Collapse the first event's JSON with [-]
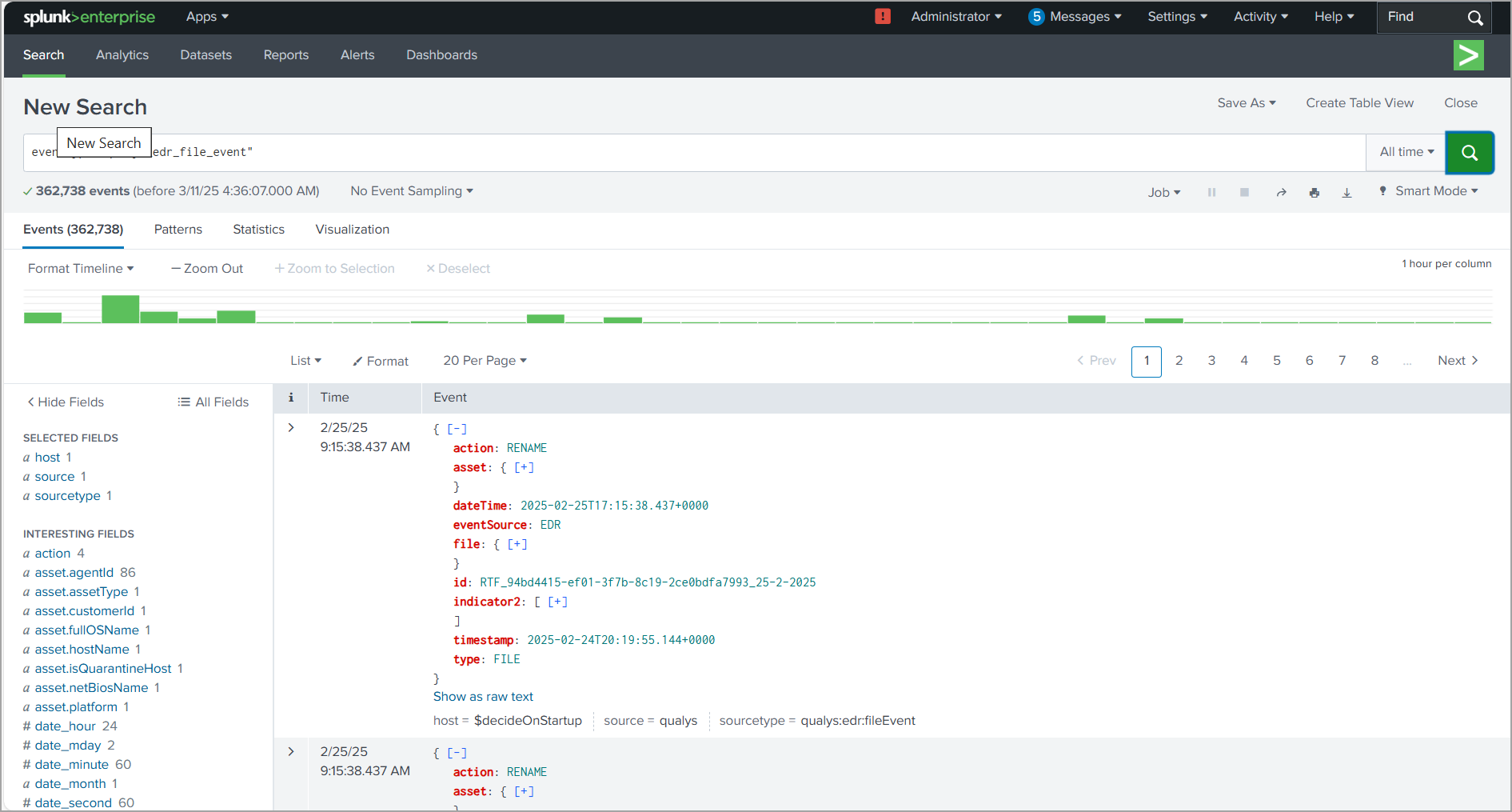 point(457,429)
